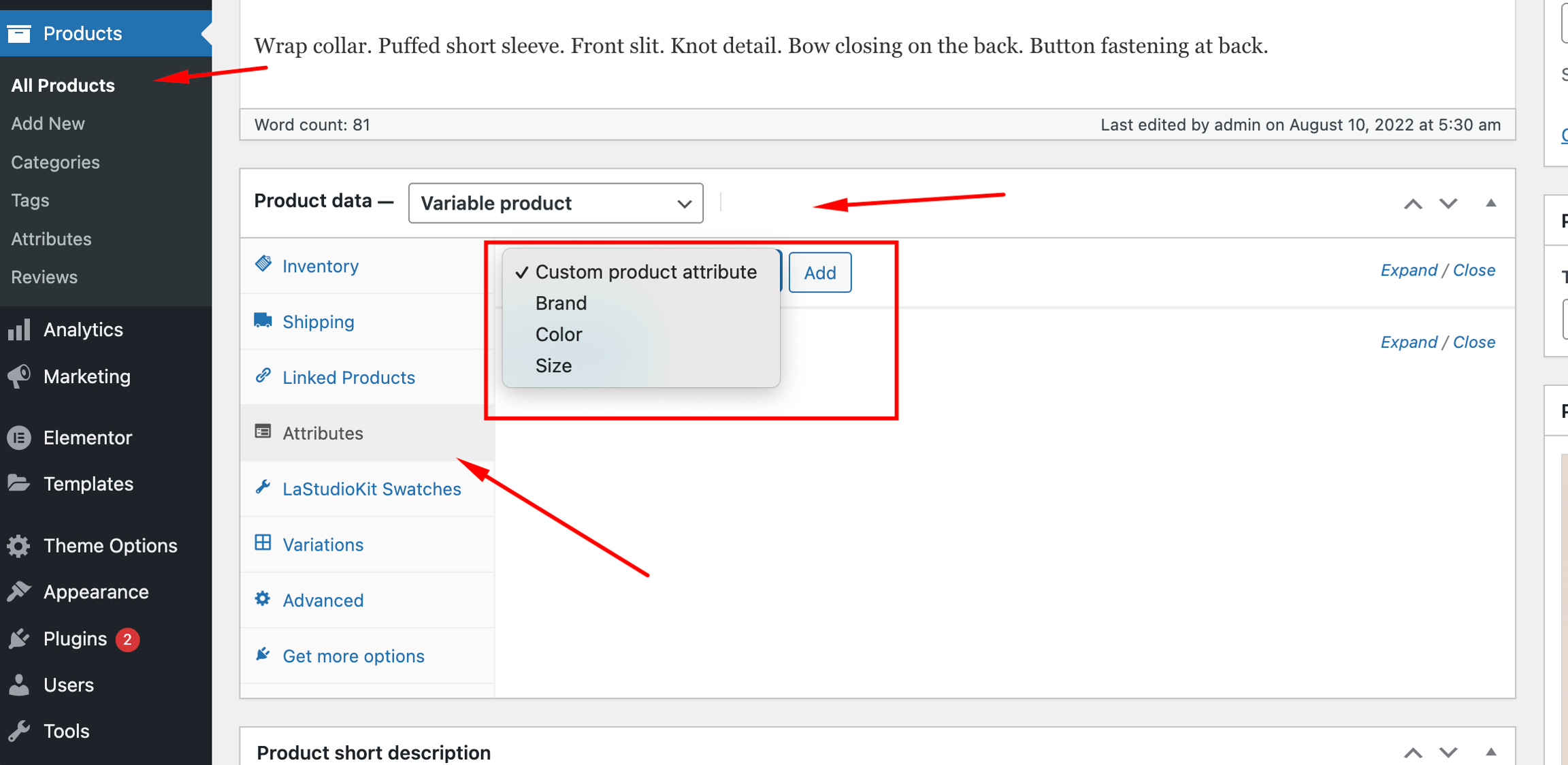Pick the Brand attribute option
The height and width of the screenshot is (765, 1568).
pos(561,303)
